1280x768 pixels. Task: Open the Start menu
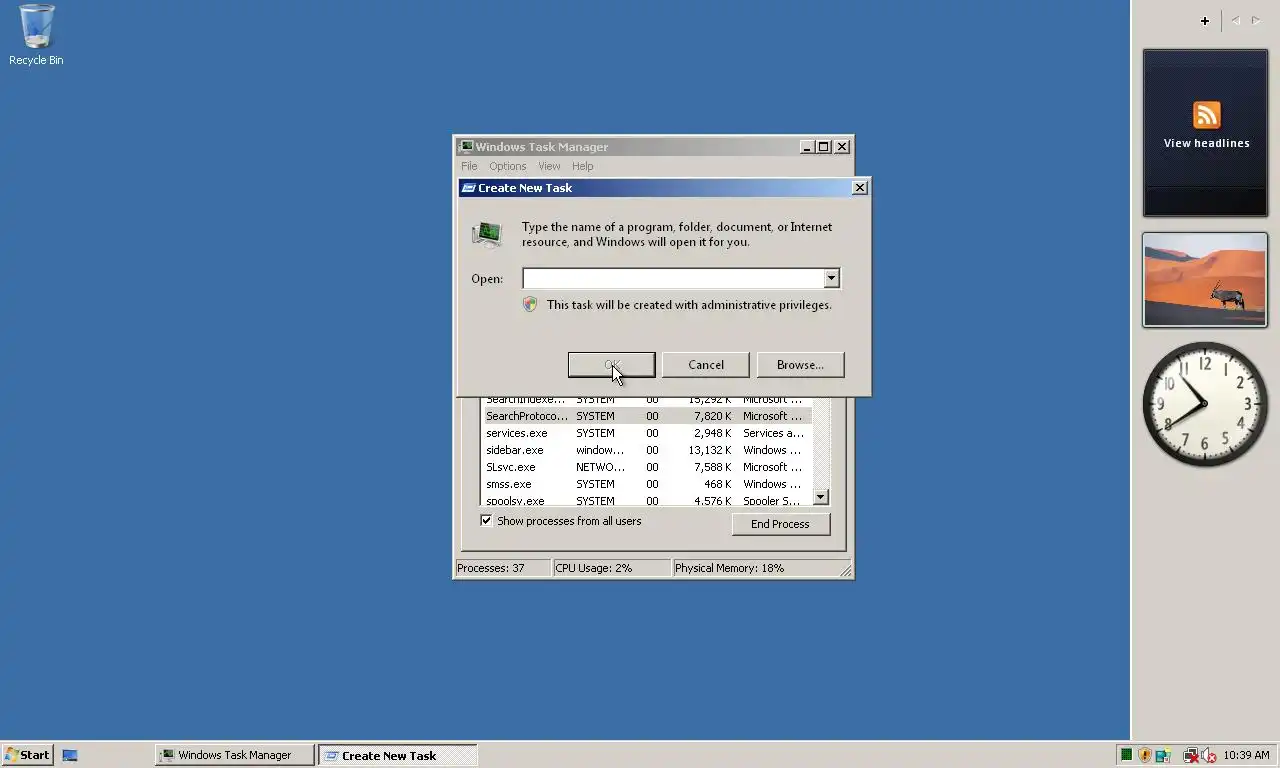pos(27,755)
